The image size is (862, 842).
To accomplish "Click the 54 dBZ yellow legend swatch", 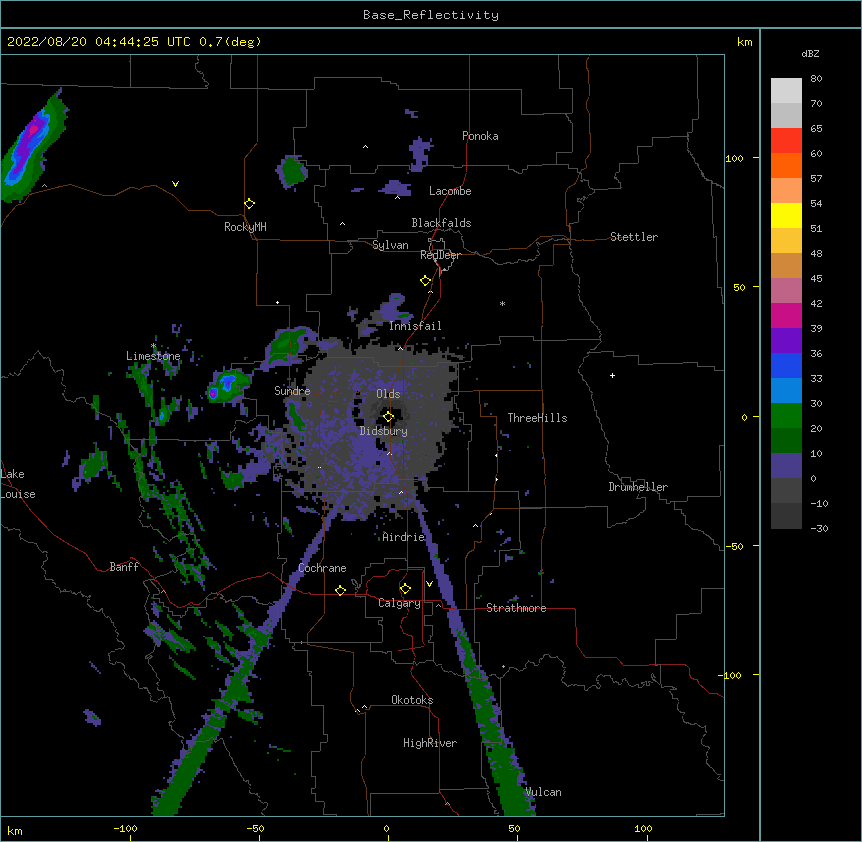I will (786, 215).
